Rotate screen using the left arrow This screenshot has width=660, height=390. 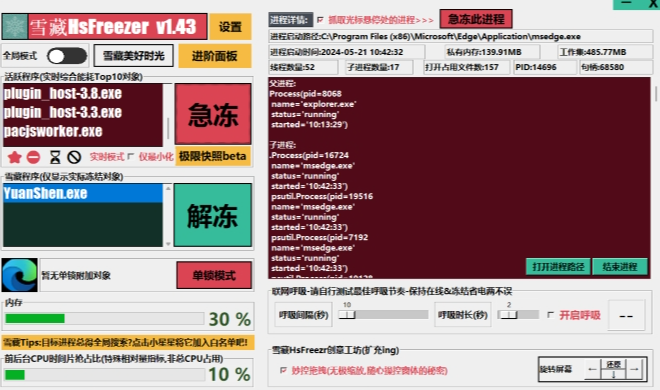coord(592,369)
